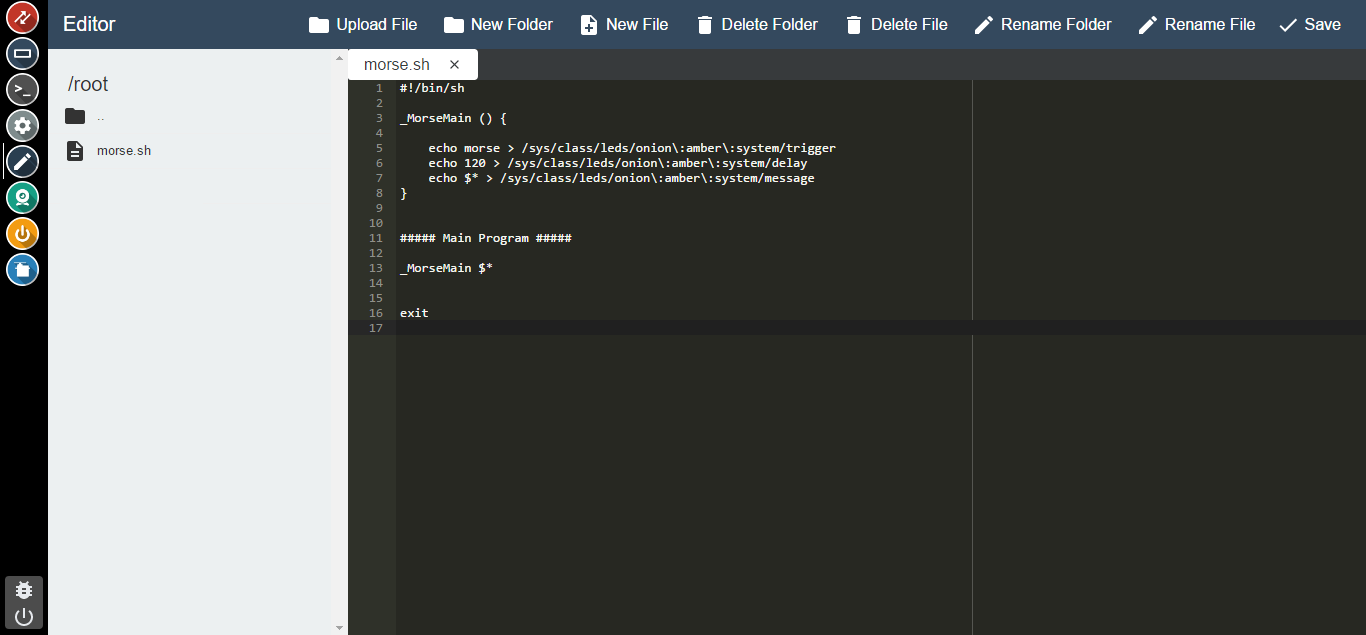Open the red arrows app in sidebar
The width and height of the screenshot is (1366, 635).
23,17
